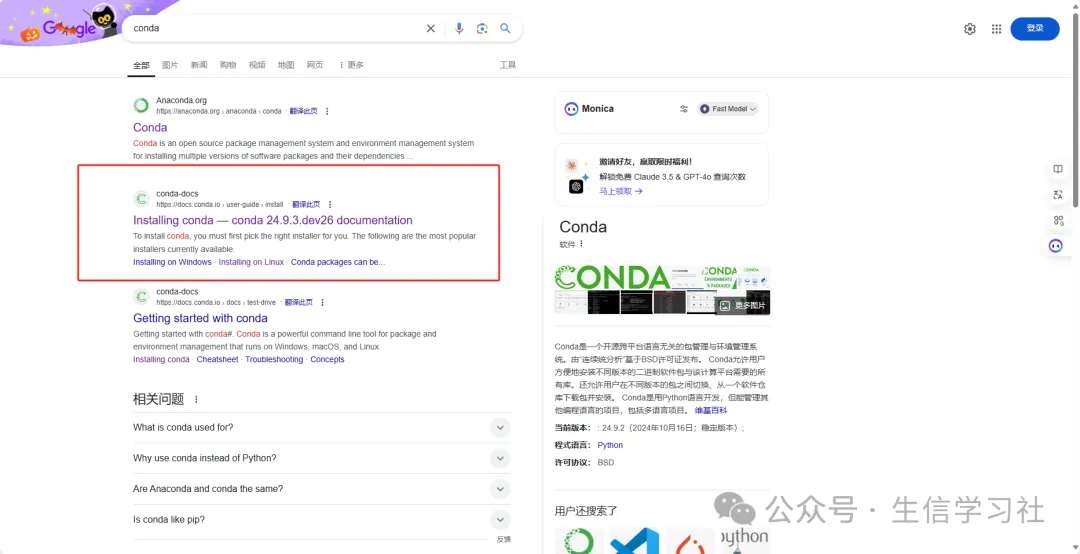The image size is (1080, 554).
Task: Open the 工具 search tools
Action: pos(508,65)
